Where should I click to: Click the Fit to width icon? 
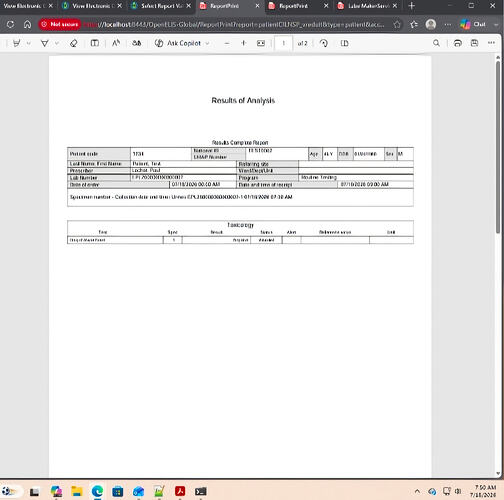pyautogui.click(x=261, y=43)
